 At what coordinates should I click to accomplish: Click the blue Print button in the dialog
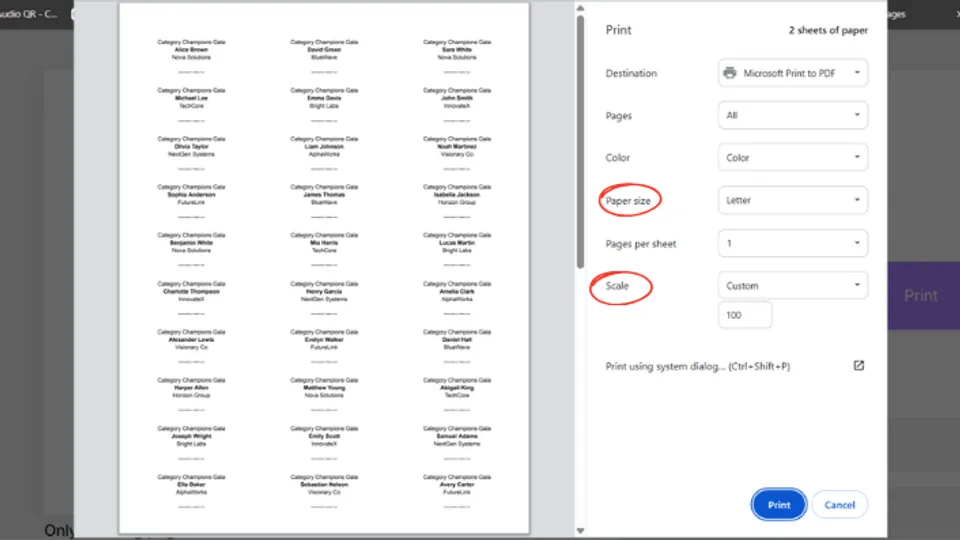tap(779, 504)
